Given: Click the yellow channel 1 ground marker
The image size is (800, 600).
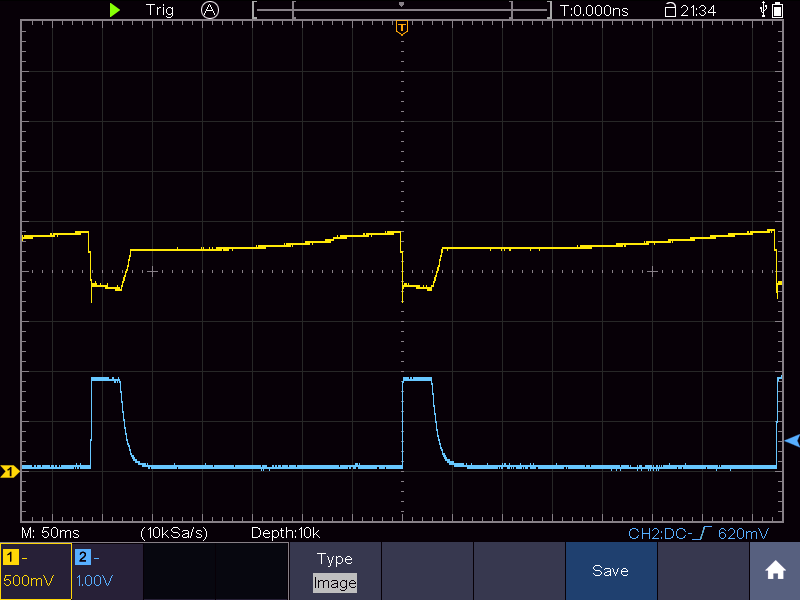Looking at the screenshot, I should click(9, 471).
